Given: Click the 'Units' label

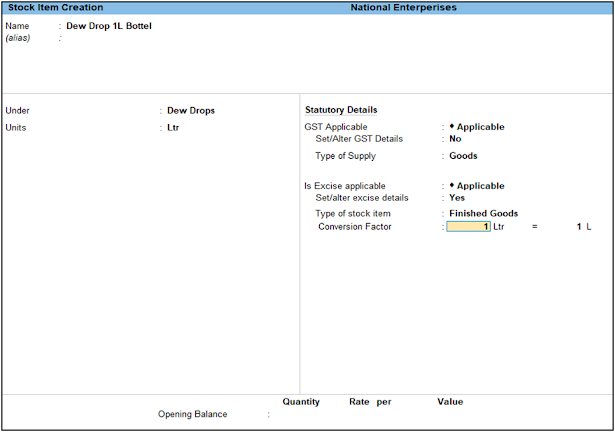Looking at the screenshot, I should coord(16,128).
